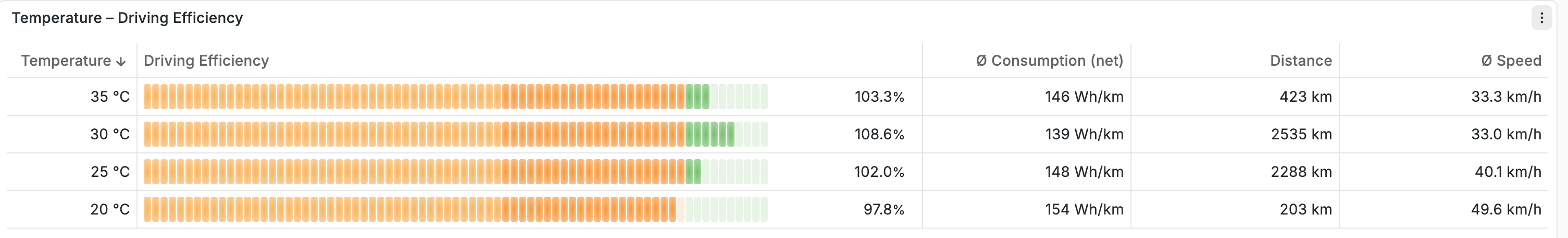This screenshot has height=238, width=1568.
Task: Click the Distance column header
Action: (x=1301, y=61)
